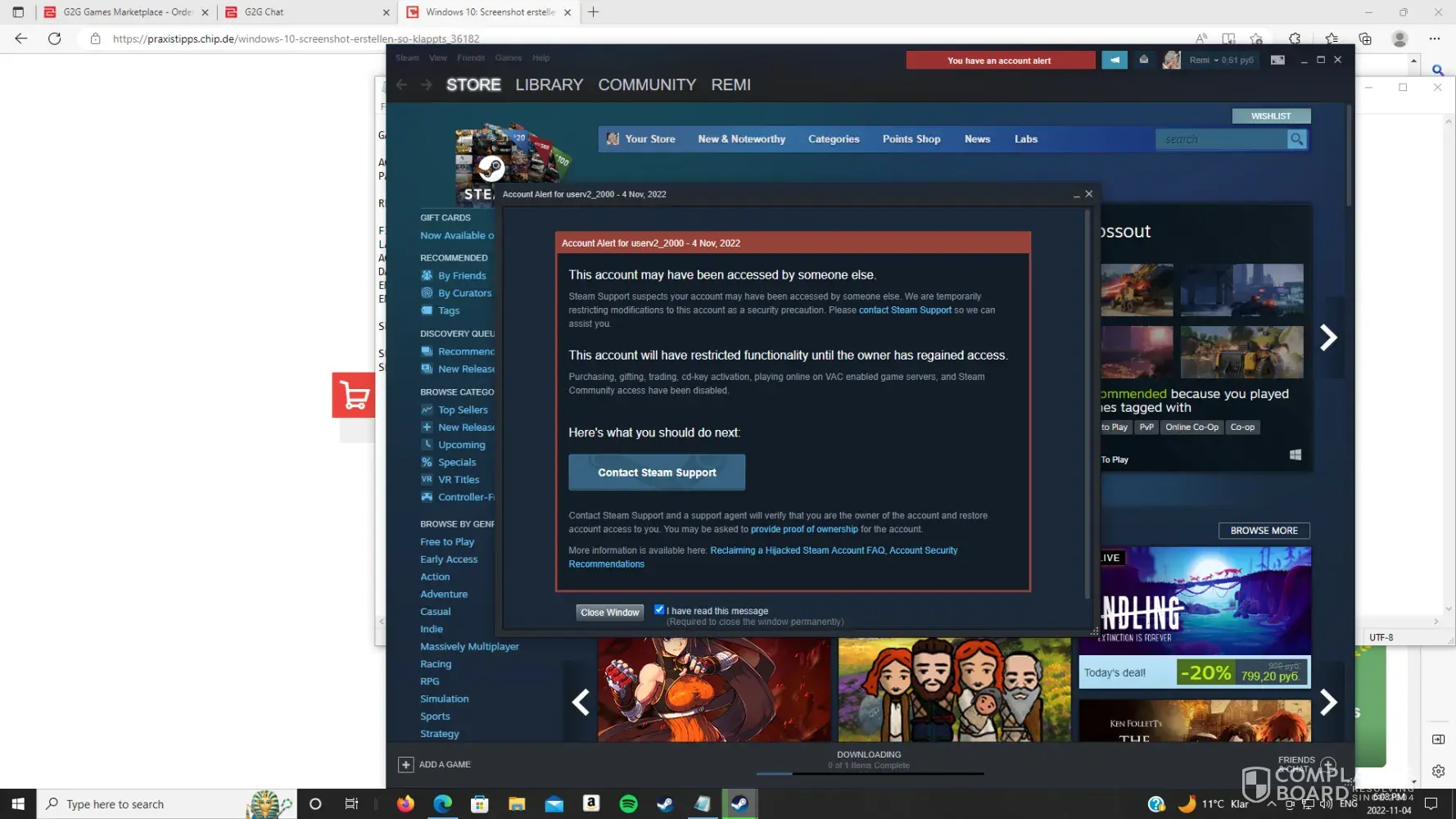1456x819 pixels.
Task: Go forward in Steam navigation
Action: 426,85
